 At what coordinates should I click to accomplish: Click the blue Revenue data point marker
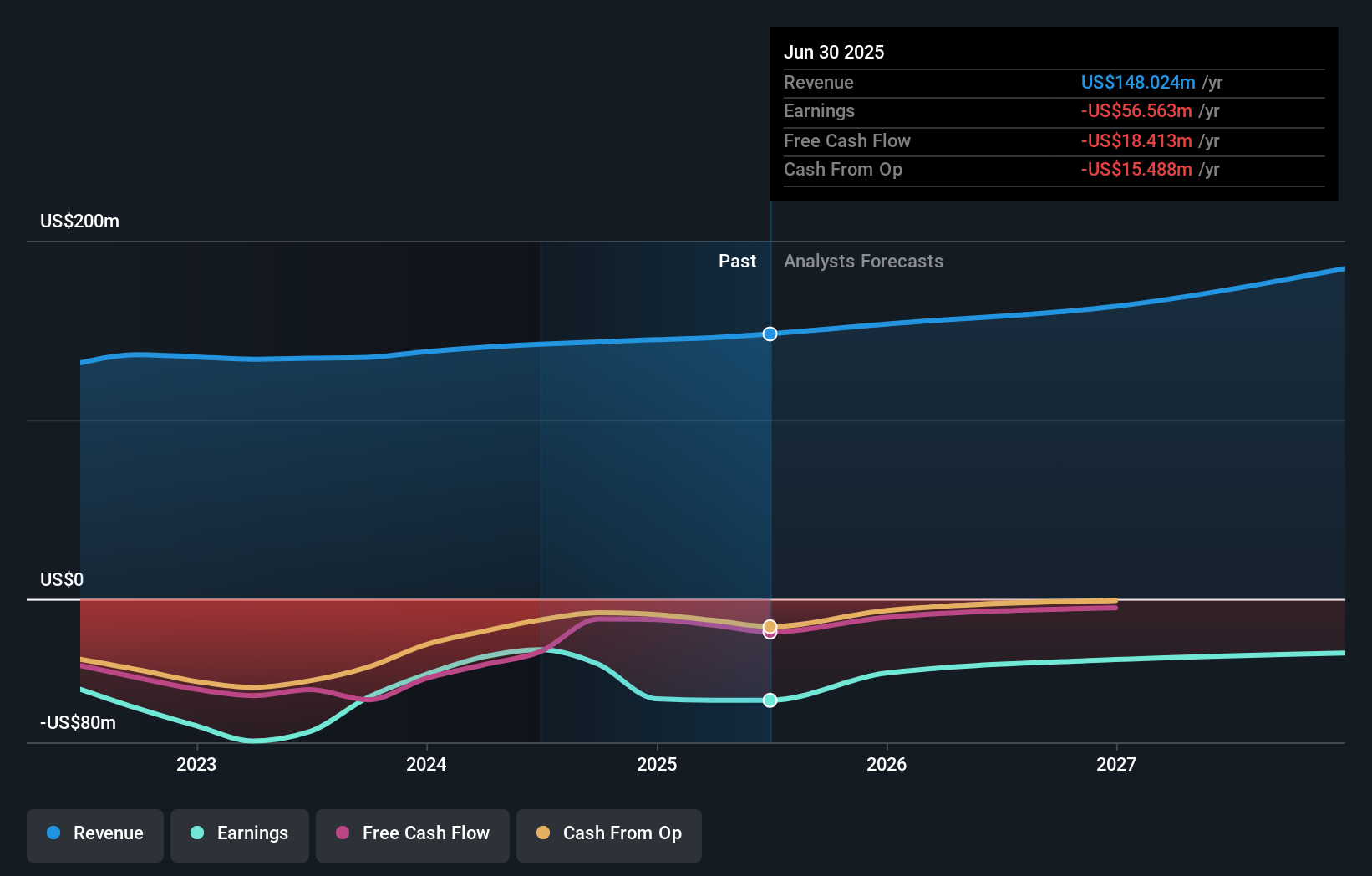click(770, 334)
